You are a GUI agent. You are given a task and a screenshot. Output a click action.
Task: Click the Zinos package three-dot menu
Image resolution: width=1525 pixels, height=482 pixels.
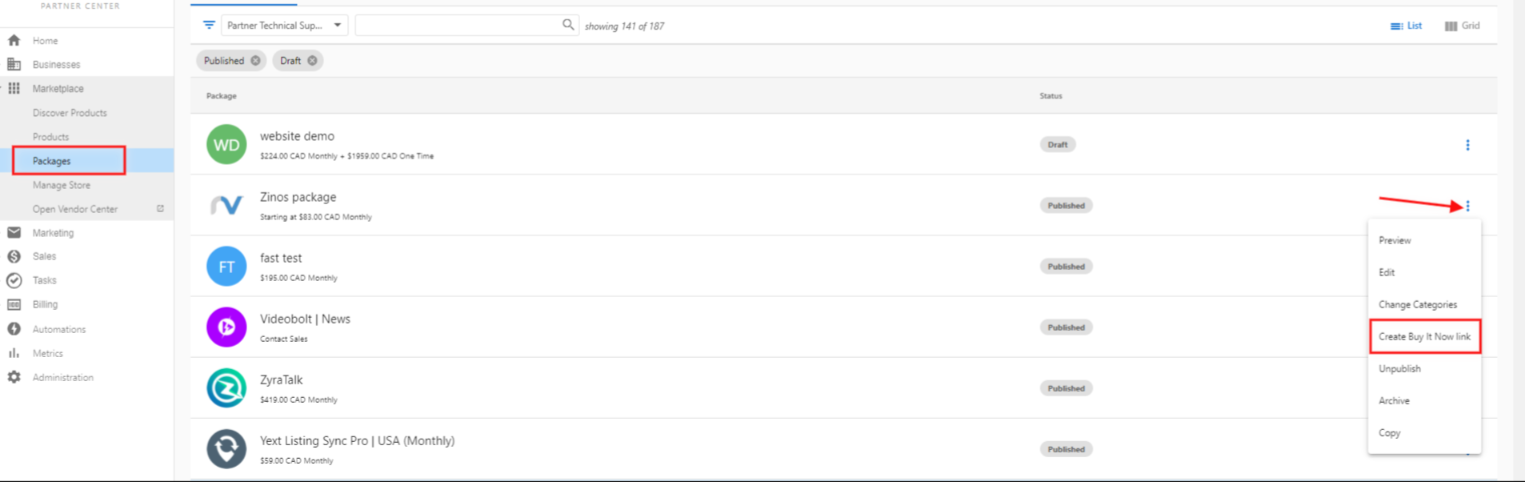1467,206
